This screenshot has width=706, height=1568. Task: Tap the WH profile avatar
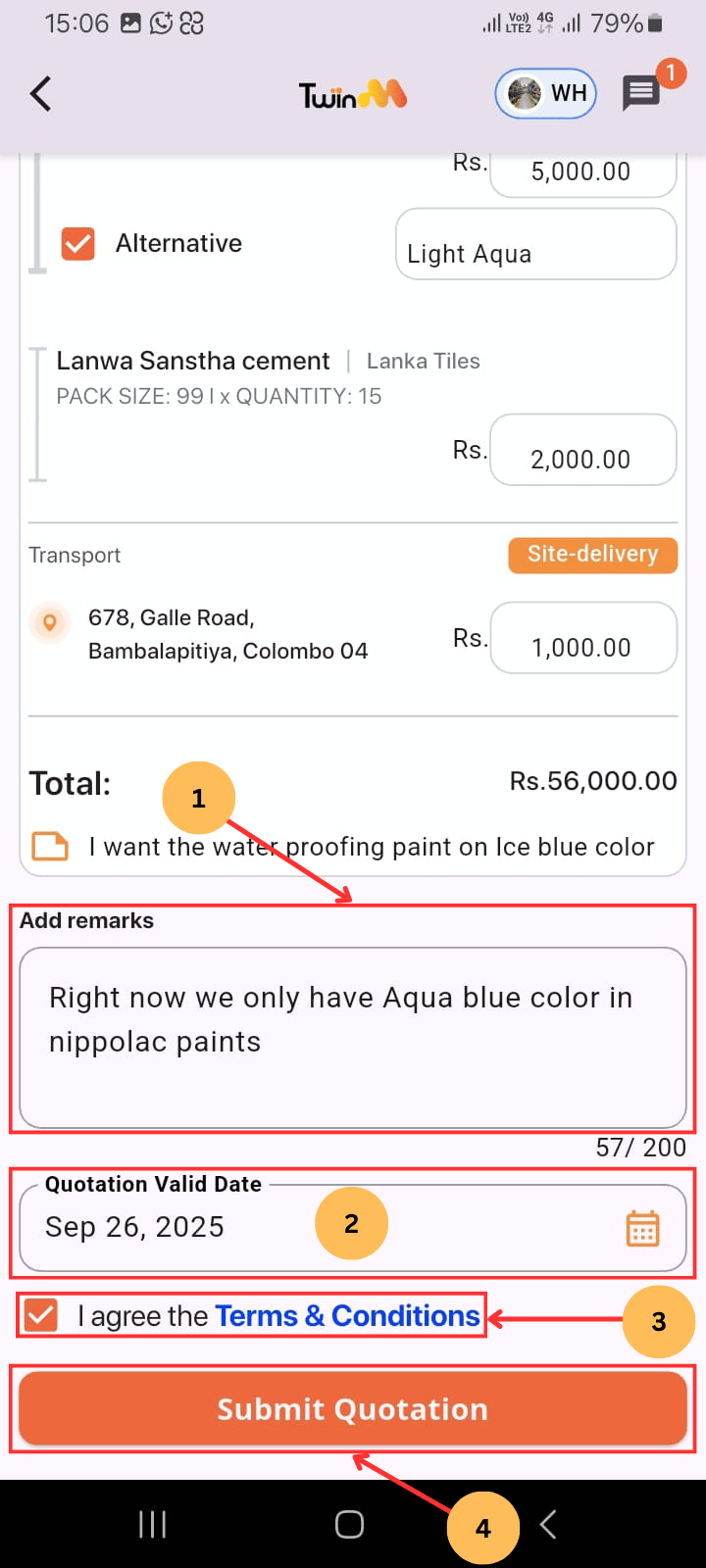546,94
